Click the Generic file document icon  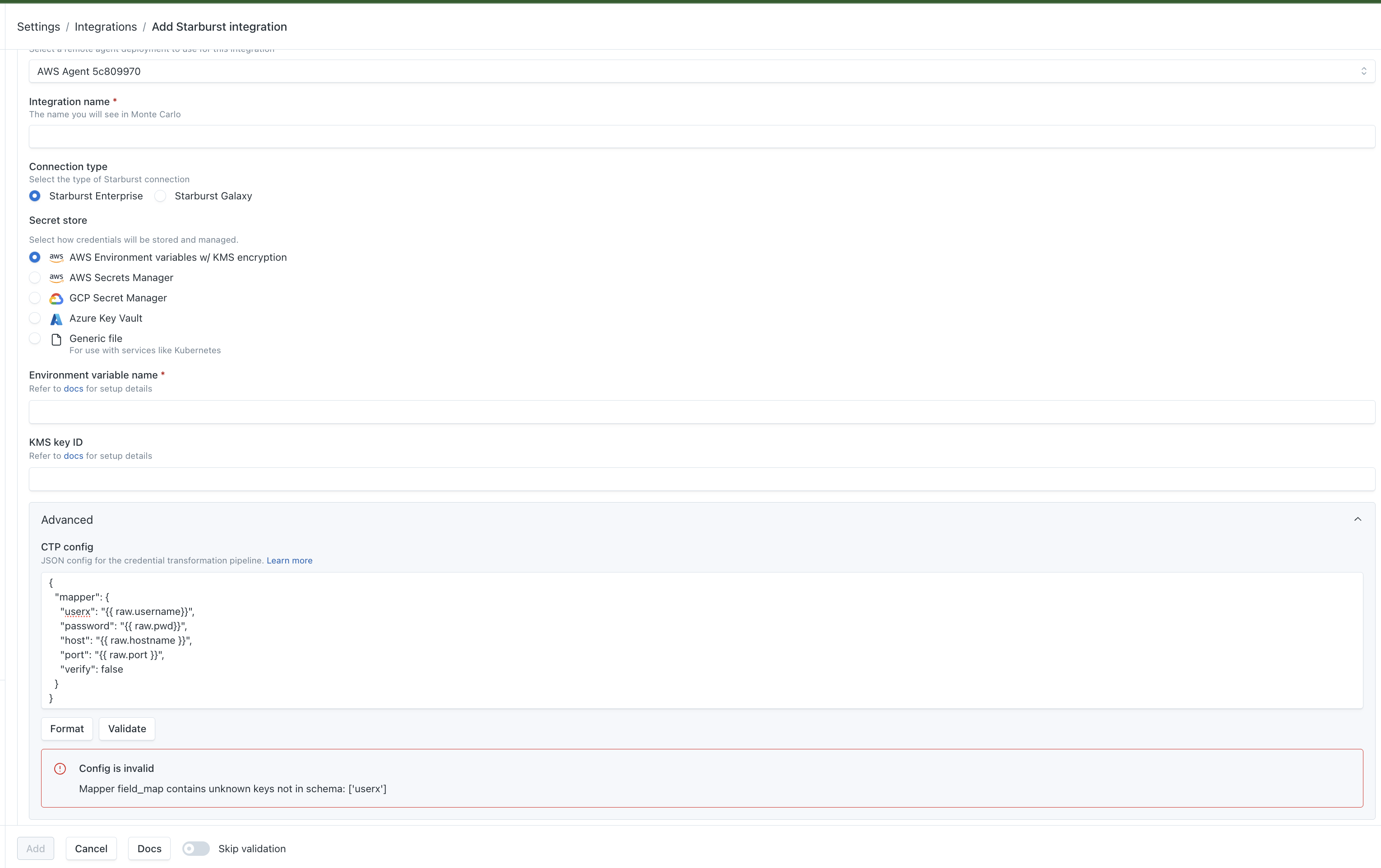click(56, 339)
